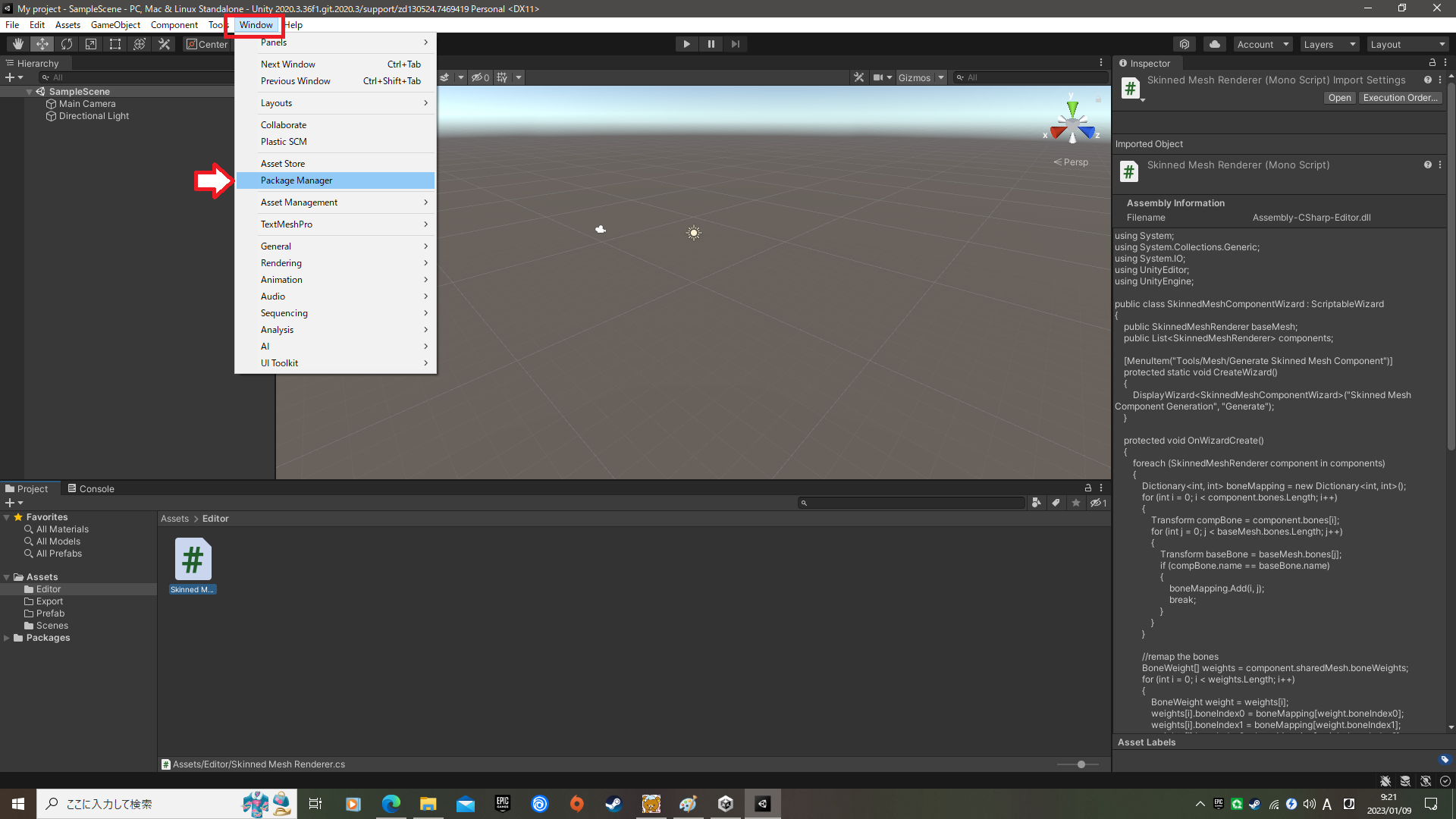Select Package Manager menu entry
The image size is (1456, 819).
point(297,180)
